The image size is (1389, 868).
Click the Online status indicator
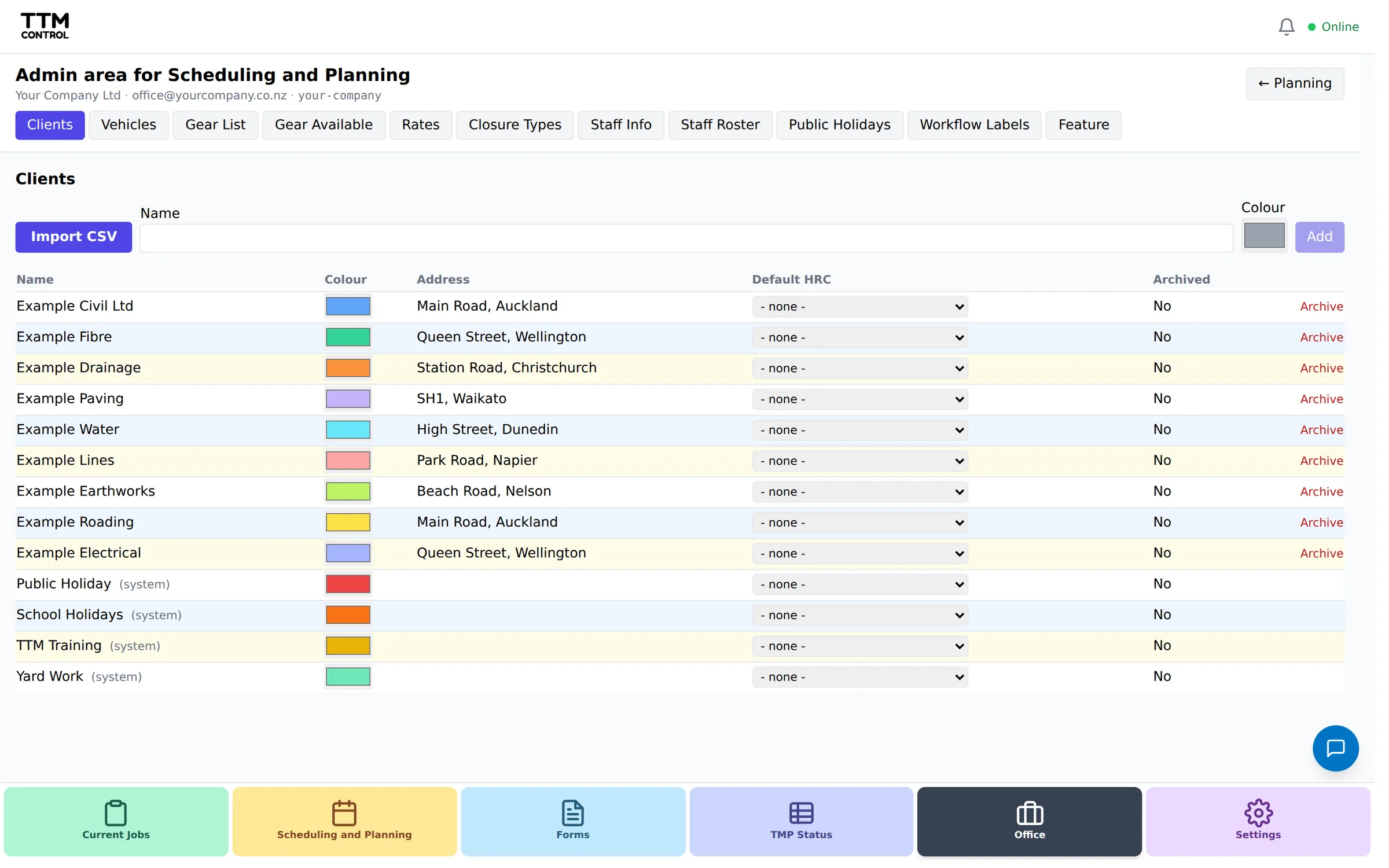click(x=1333, y=27)
